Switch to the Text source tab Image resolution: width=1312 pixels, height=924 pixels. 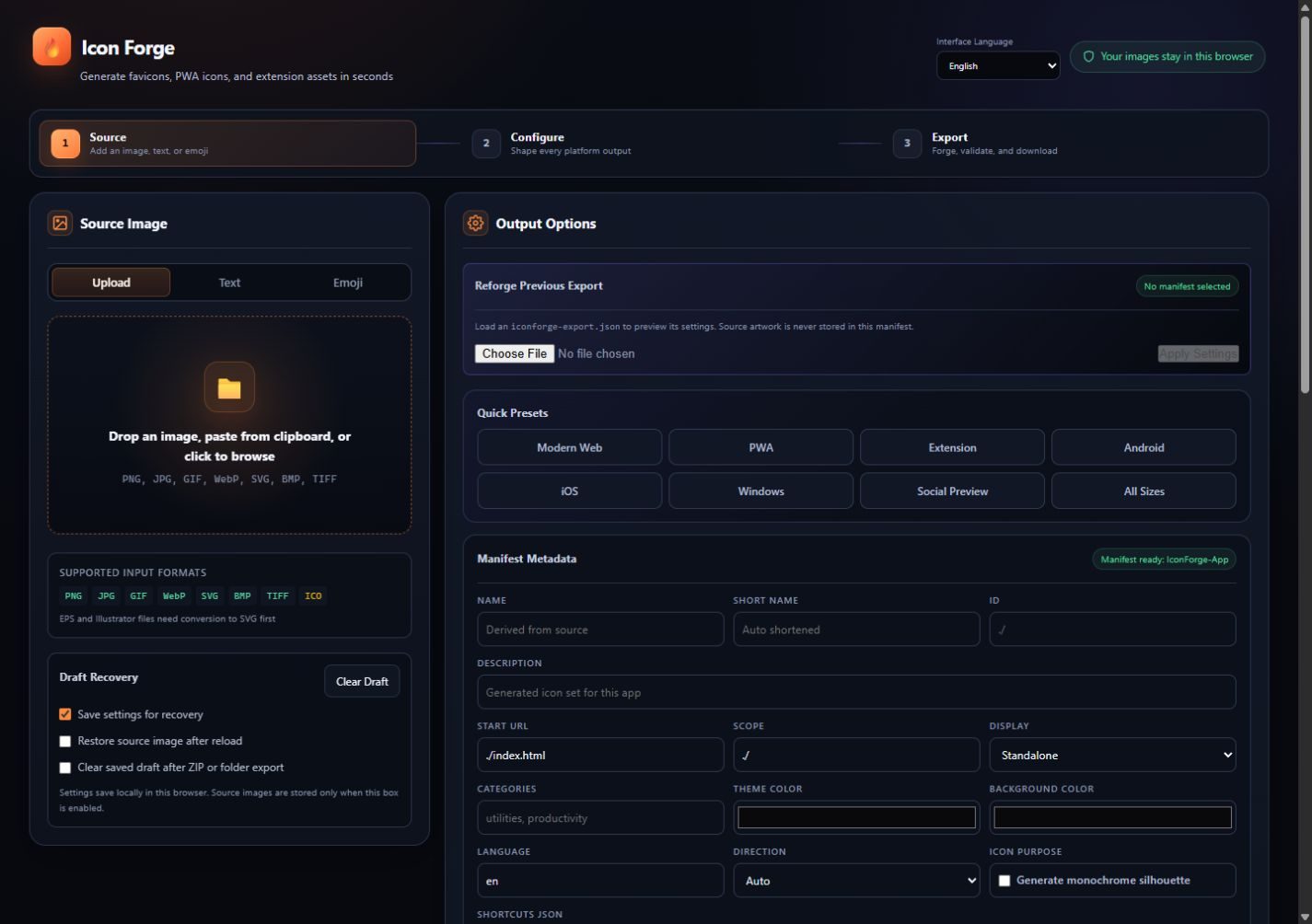229,283
